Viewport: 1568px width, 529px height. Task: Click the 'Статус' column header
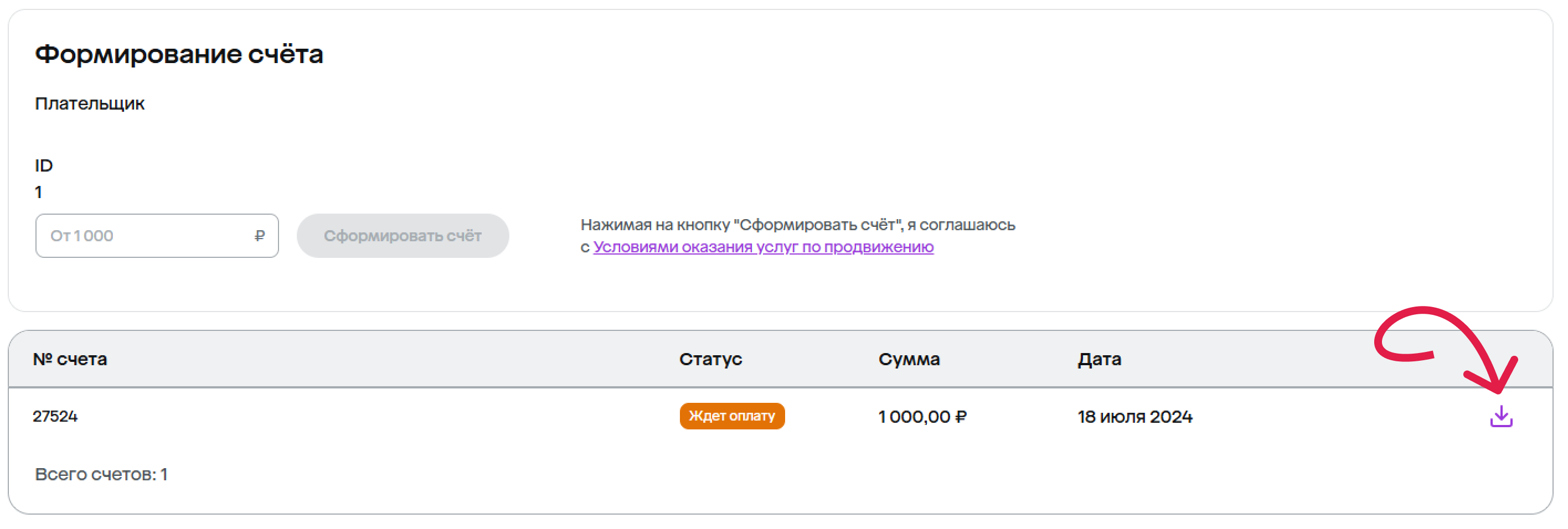pos(710,359)
